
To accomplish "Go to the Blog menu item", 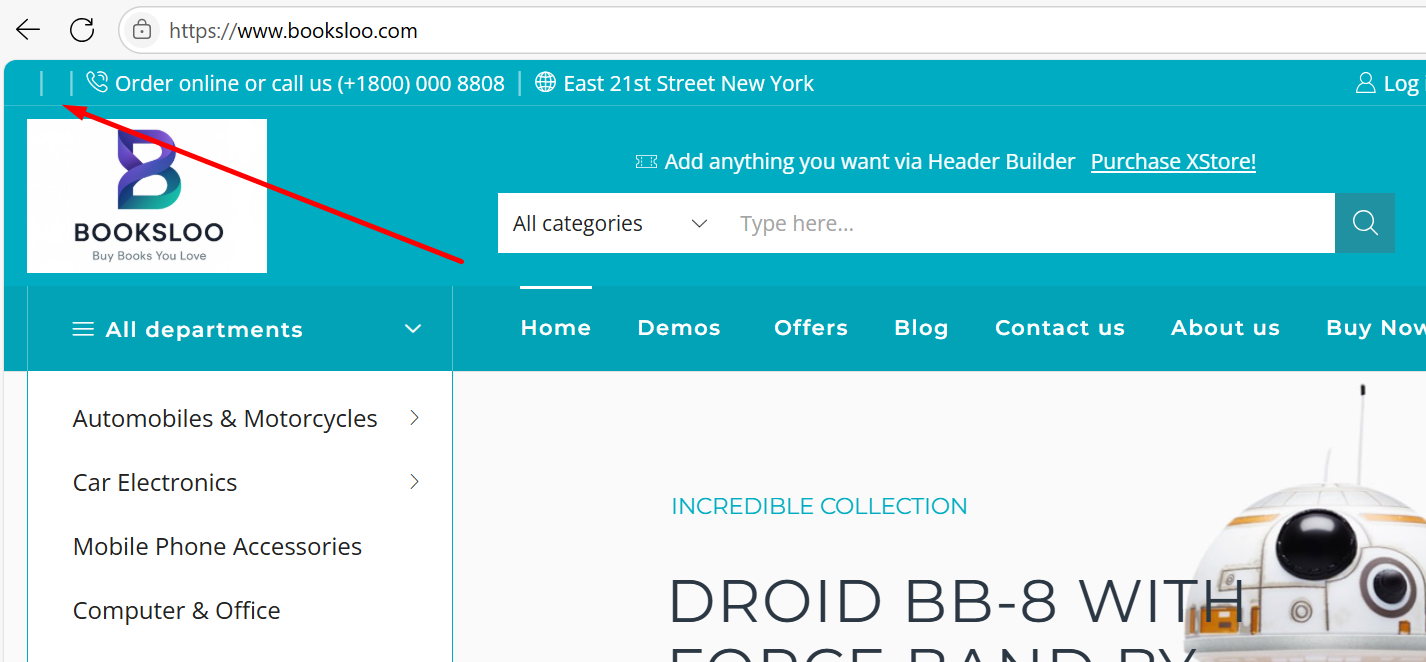I will (x=921, y=328).
